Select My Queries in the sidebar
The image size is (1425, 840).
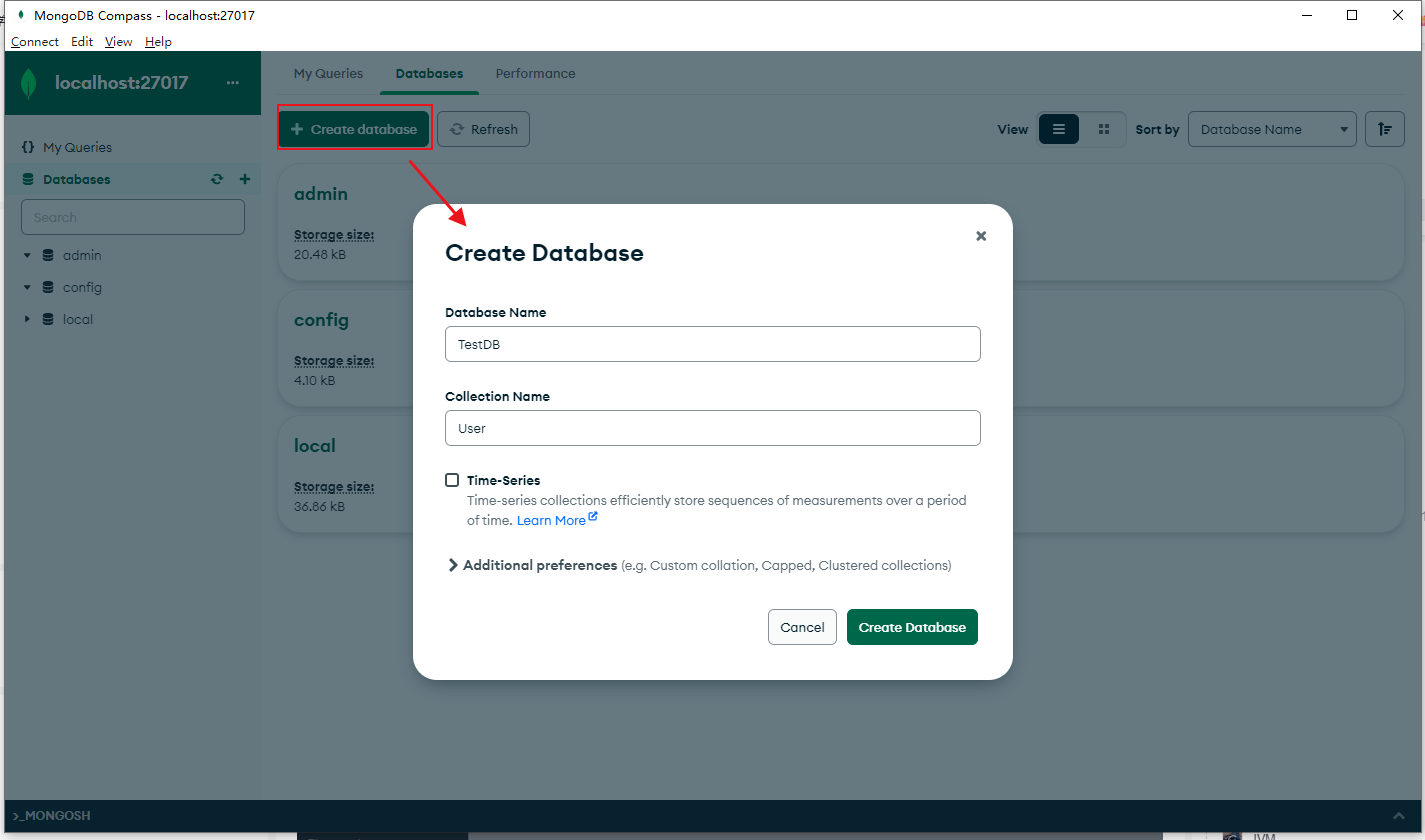[x=77, y=147]
